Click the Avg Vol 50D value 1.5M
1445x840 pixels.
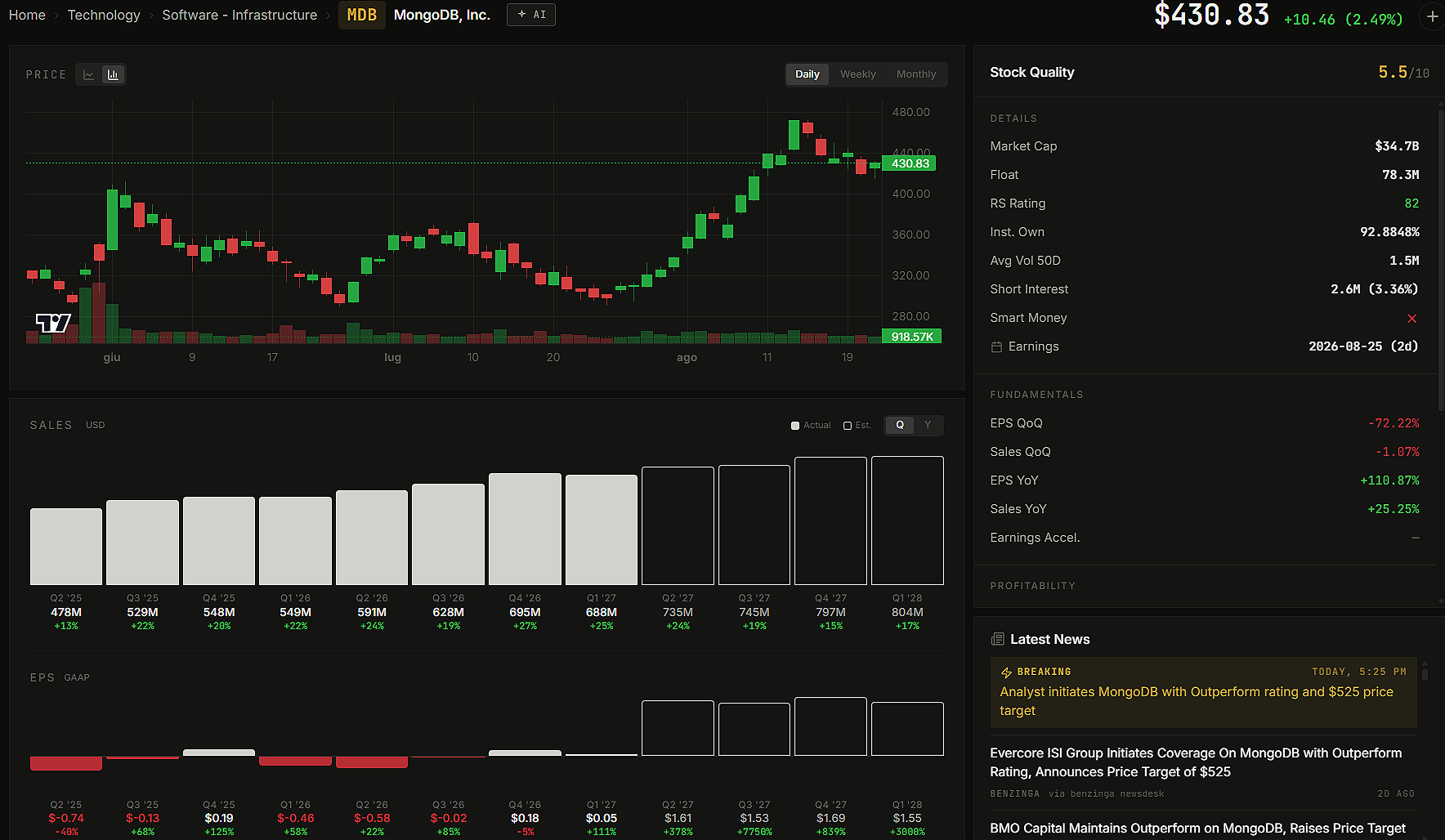1404,261
